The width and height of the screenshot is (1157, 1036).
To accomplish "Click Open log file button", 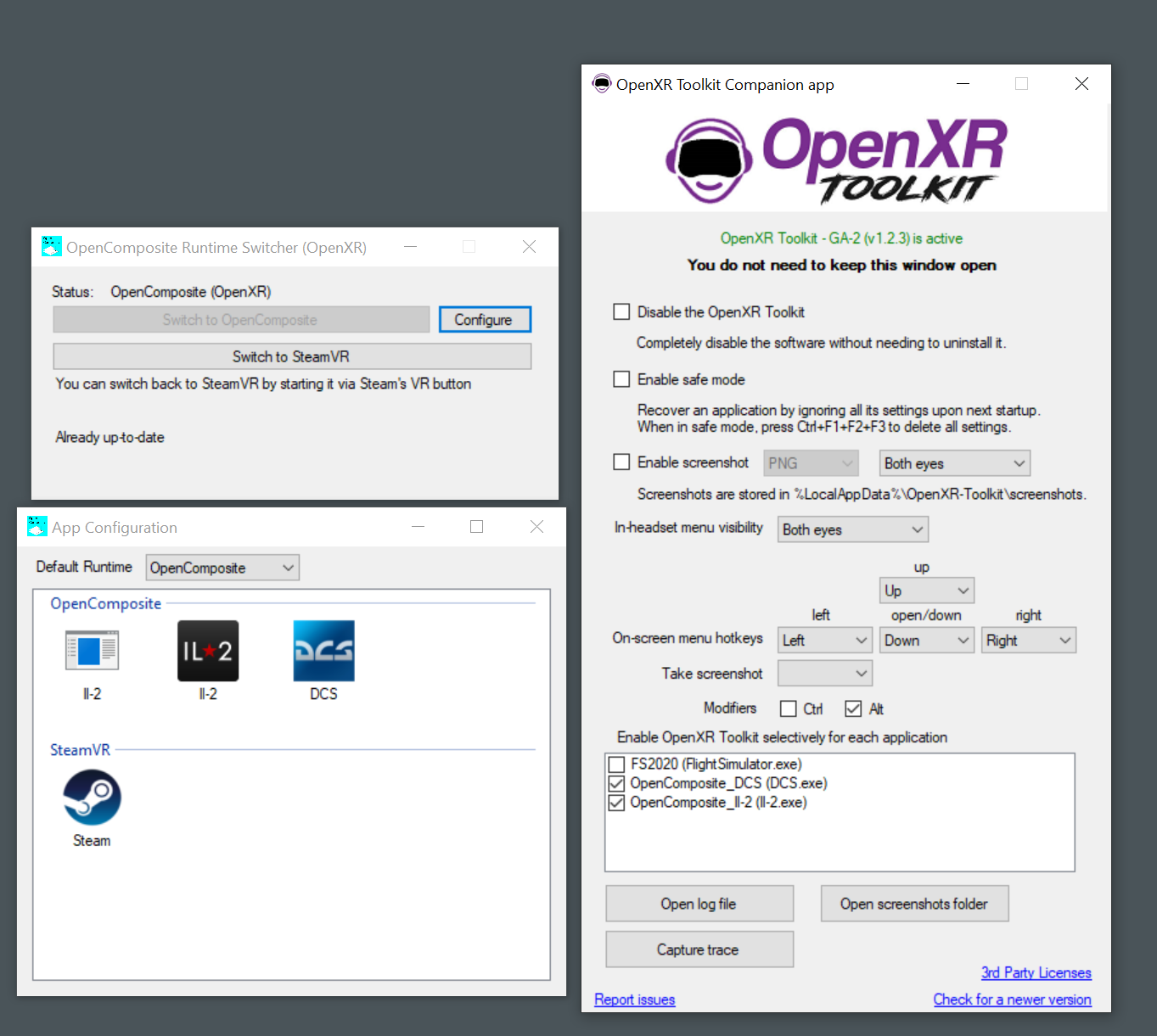I will [x=699, y=904].
